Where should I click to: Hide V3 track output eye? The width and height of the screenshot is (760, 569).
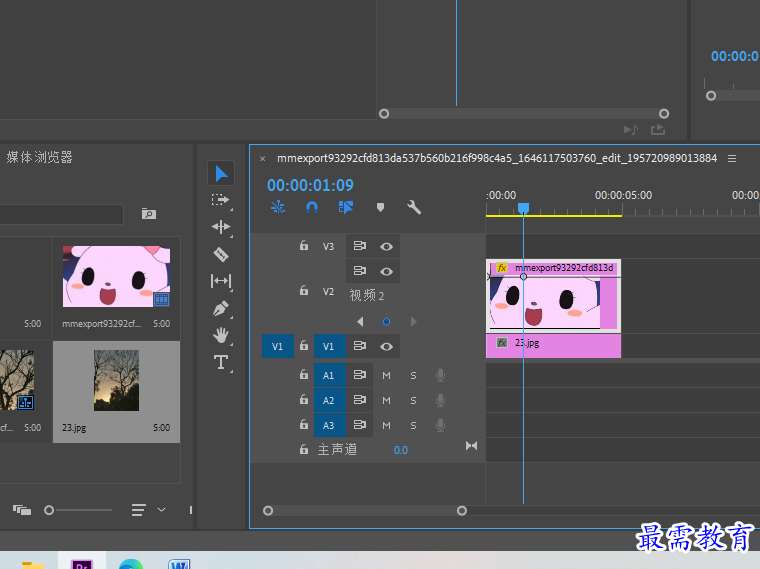386,247
